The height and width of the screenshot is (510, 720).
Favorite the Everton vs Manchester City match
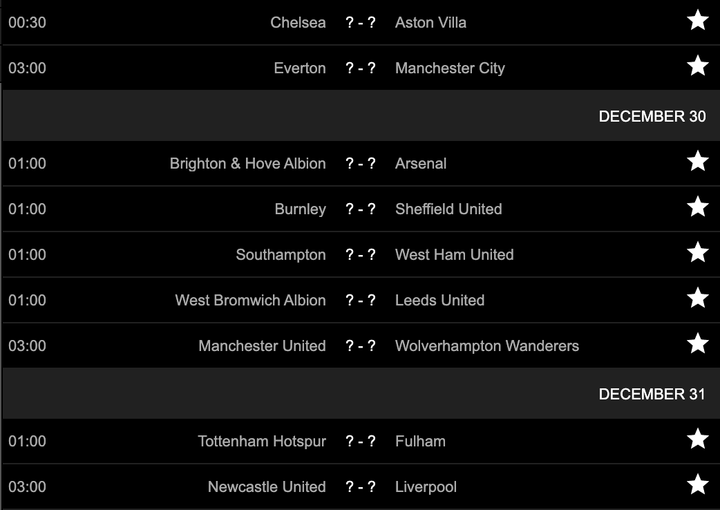coord(697,67)
